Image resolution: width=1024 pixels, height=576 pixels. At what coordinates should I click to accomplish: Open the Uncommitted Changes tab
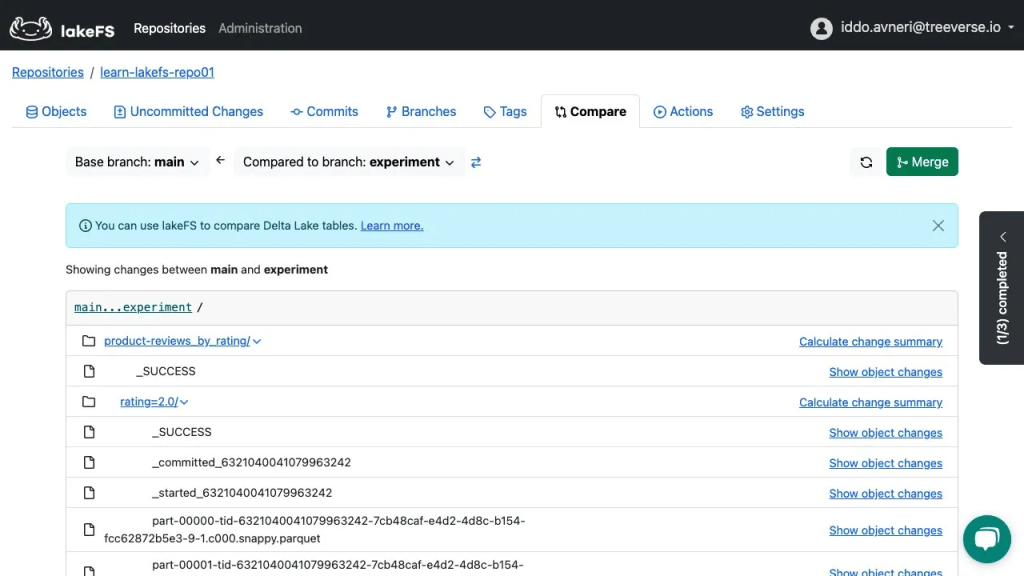coord(188,112)
